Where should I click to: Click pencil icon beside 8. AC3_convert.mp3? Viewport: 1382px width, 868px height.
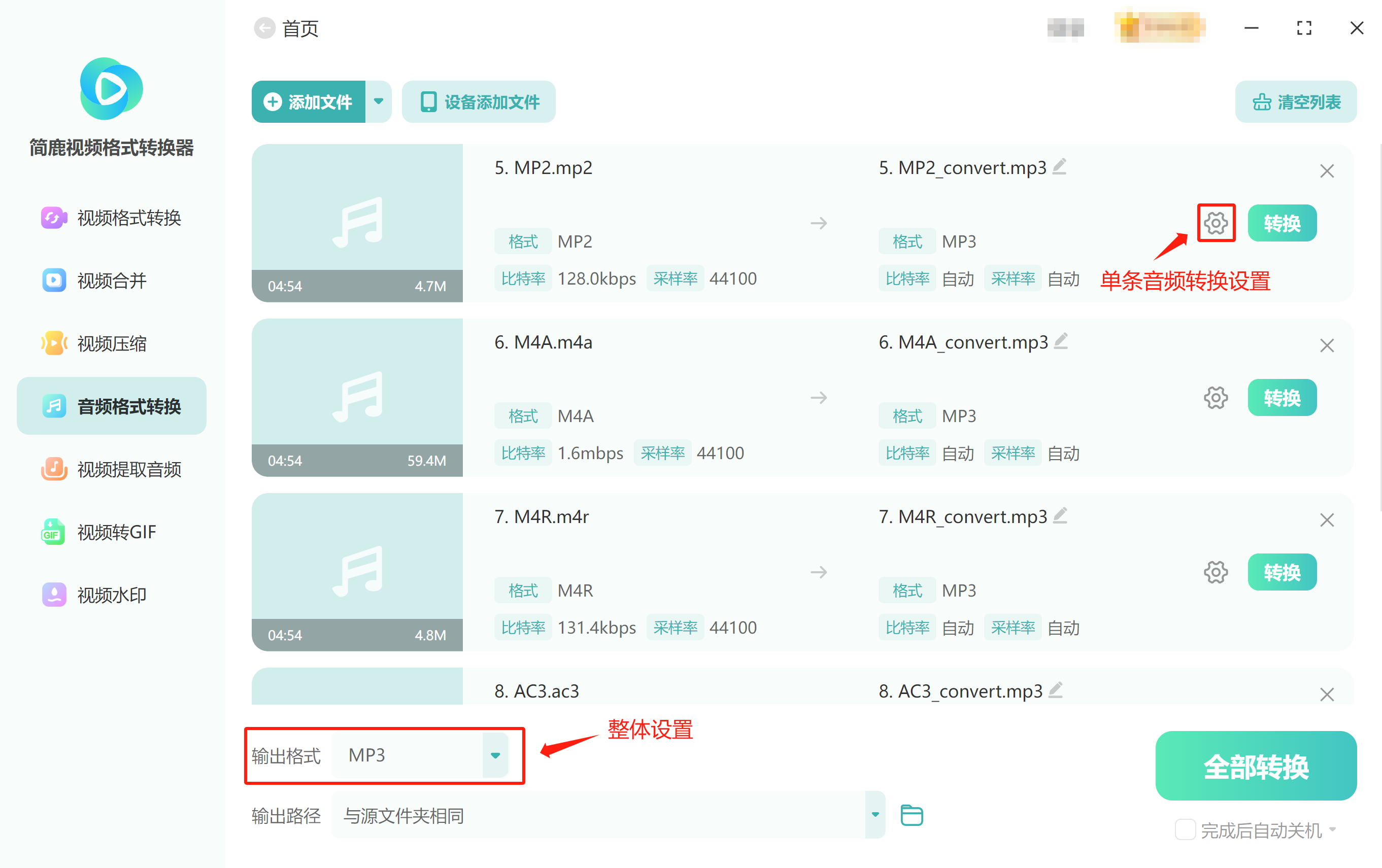pos(1056,689)
